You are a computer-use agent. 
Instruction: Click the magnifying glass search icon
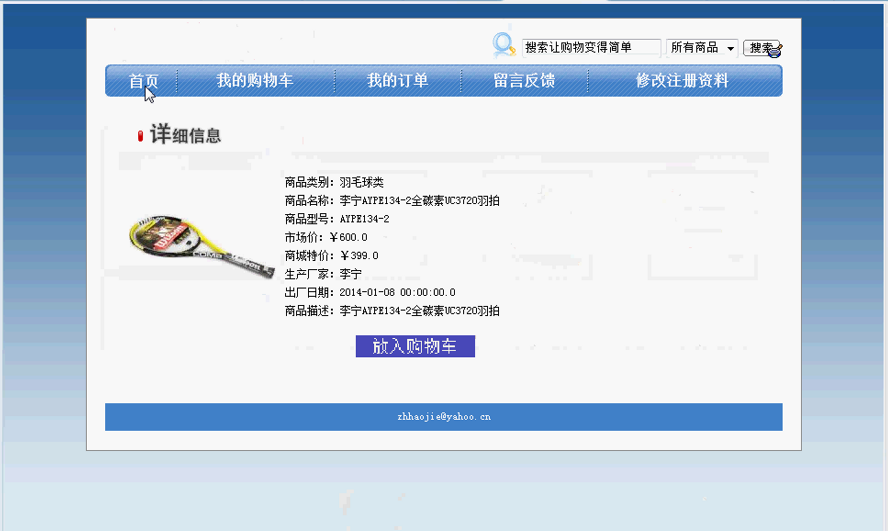click(503, 45)
